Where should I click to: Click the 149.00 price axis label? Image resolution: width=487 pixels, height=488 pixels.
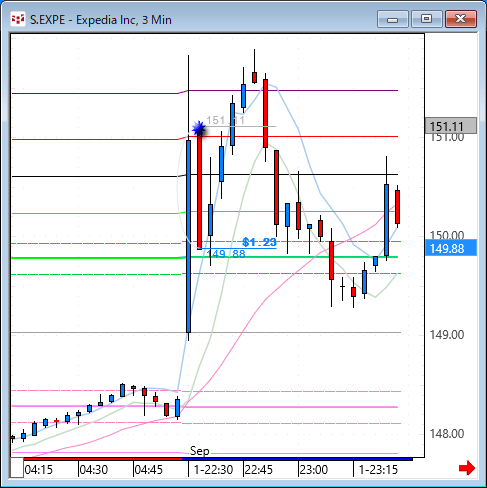pyautogui.click(x=447, y=335)
